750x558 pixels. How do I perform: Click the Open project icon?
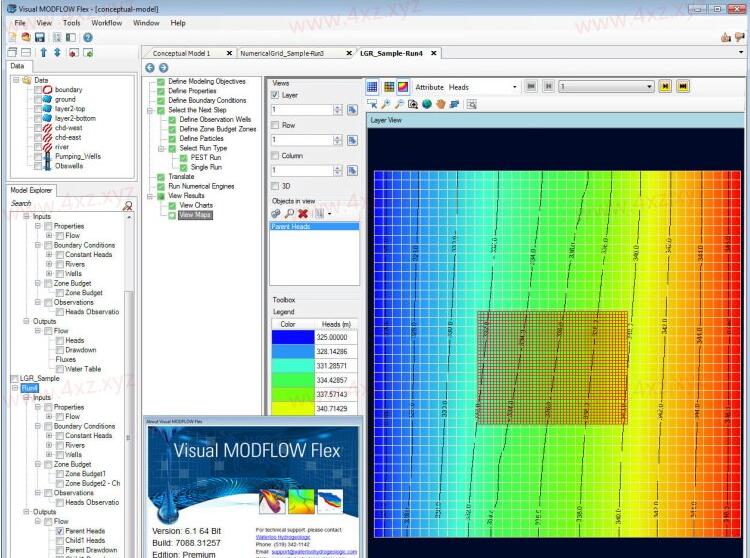tap(26, 37)
